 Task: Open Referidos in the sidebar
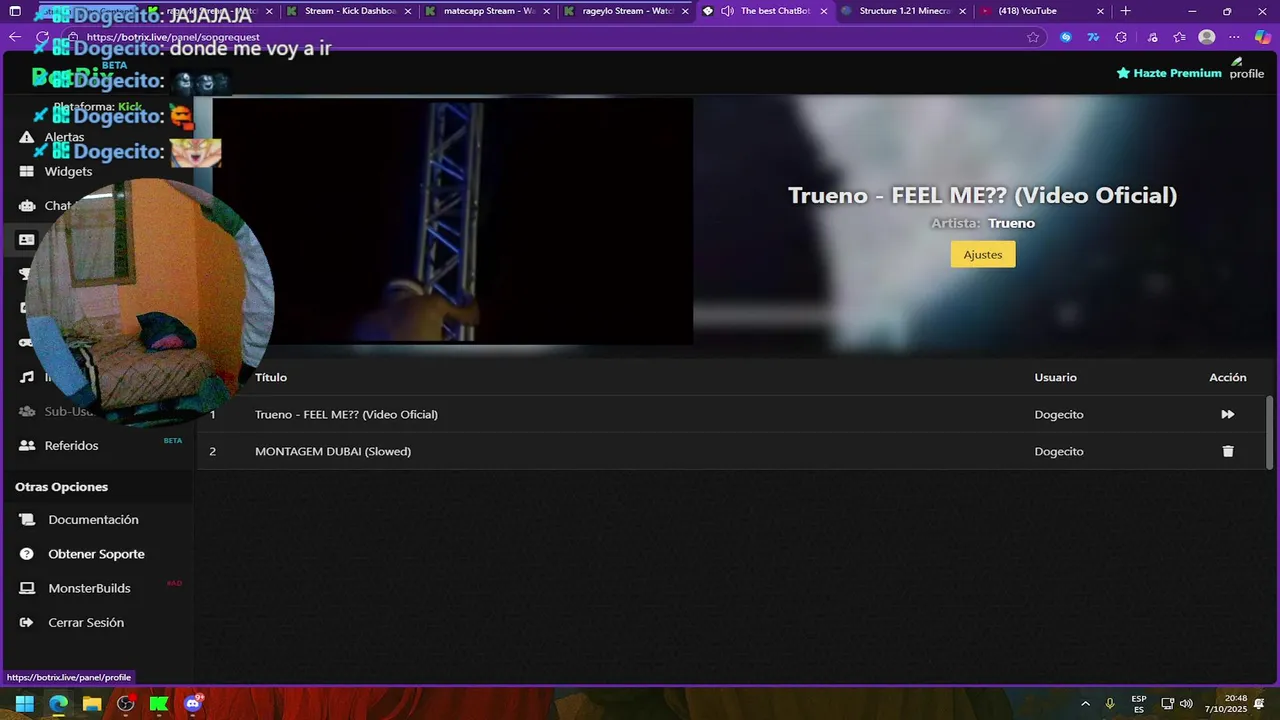(x=71, y=445)
